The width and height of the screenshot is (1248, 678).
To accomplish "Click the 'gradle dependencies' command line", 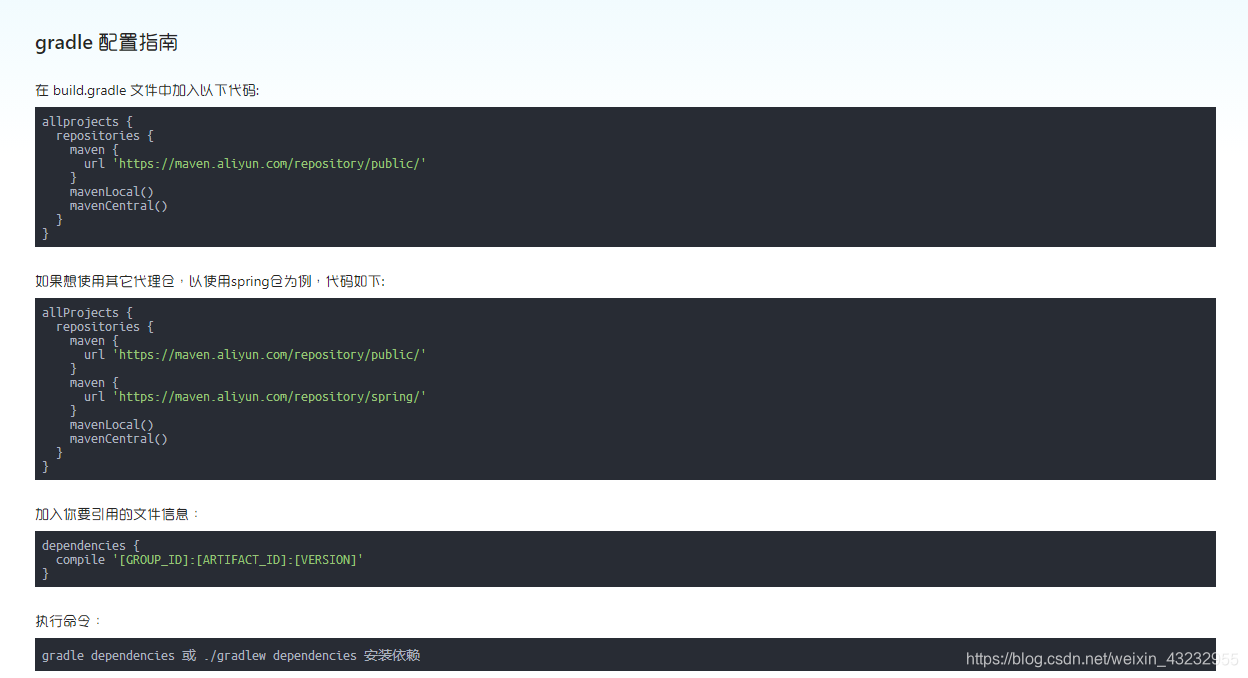I will (x=231, y=656).
